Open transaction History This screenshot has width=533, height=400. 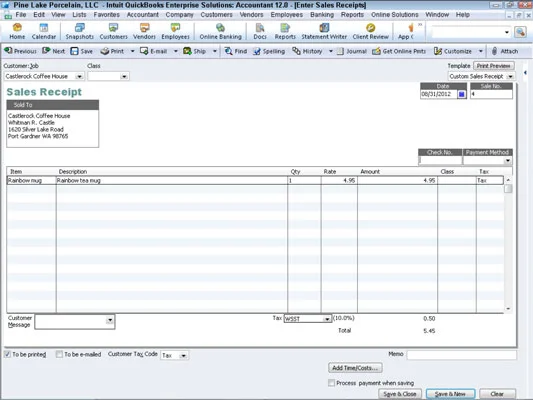(307, 51)
